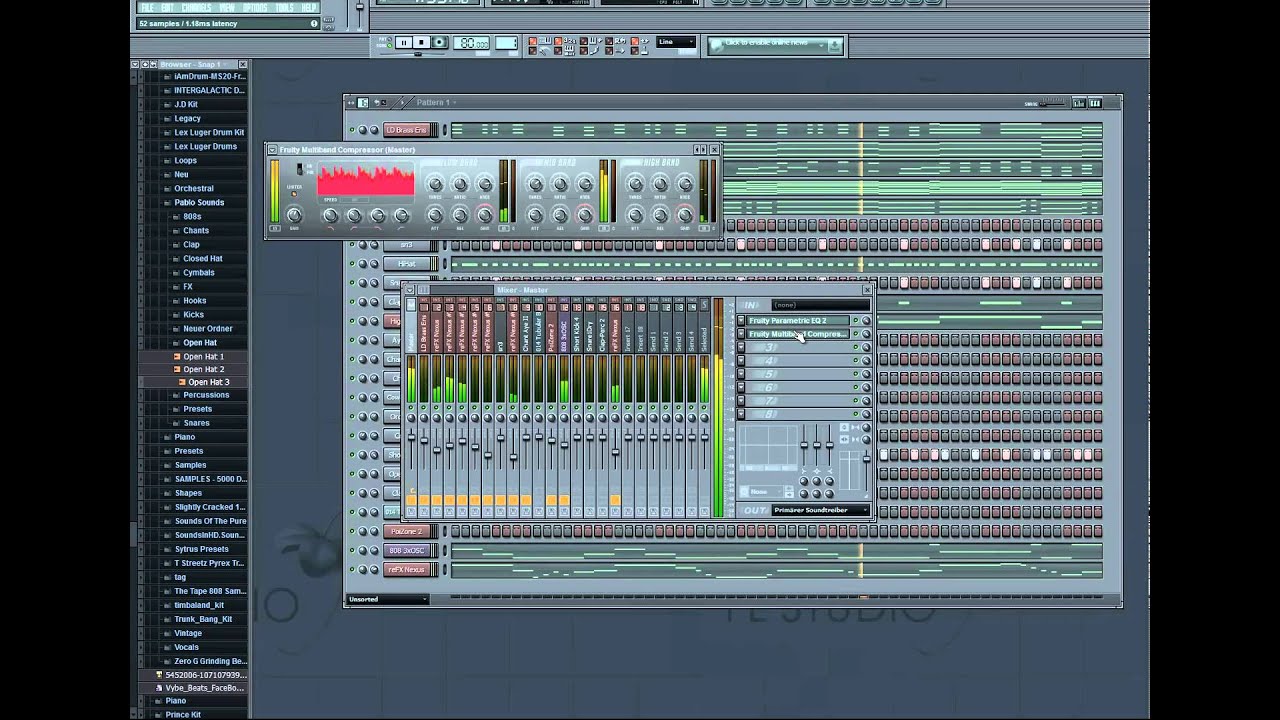Click the mixer view toggle beside title
This screenshot has height=720, width=1280.
pos(423,290)
